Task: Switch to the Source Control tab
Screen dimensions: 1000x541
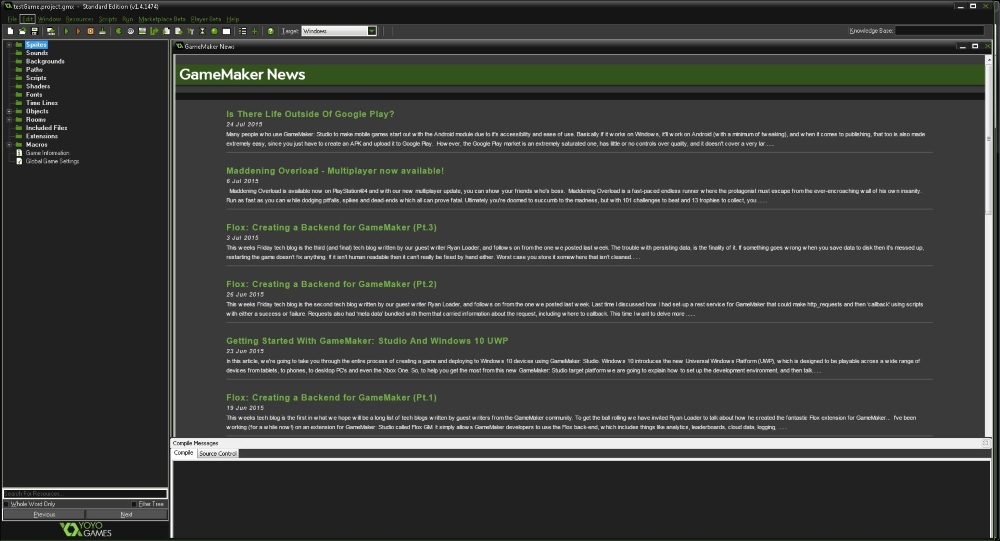Action: (x=217, y=454)
